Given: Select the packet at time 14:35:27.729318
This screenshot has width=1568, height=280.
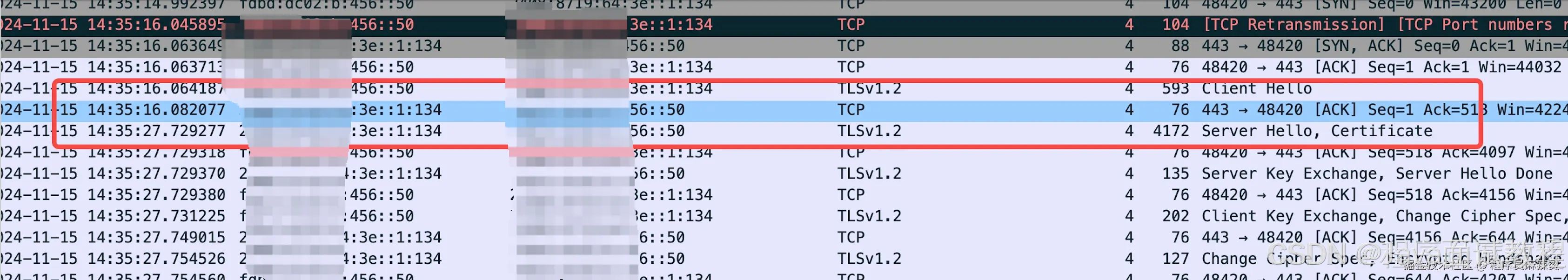Looking at the screenshot, I should click(784, 153).
